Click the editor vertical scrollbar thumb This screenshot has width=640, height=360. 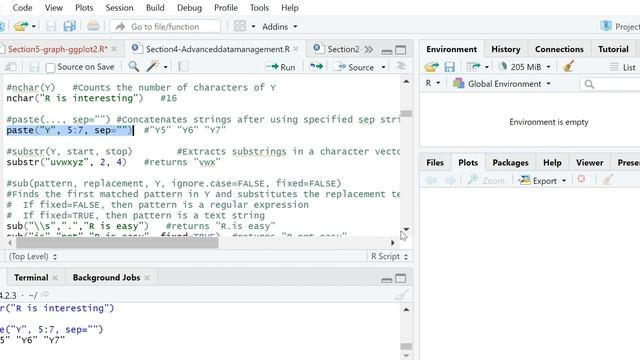pos(406,113)
